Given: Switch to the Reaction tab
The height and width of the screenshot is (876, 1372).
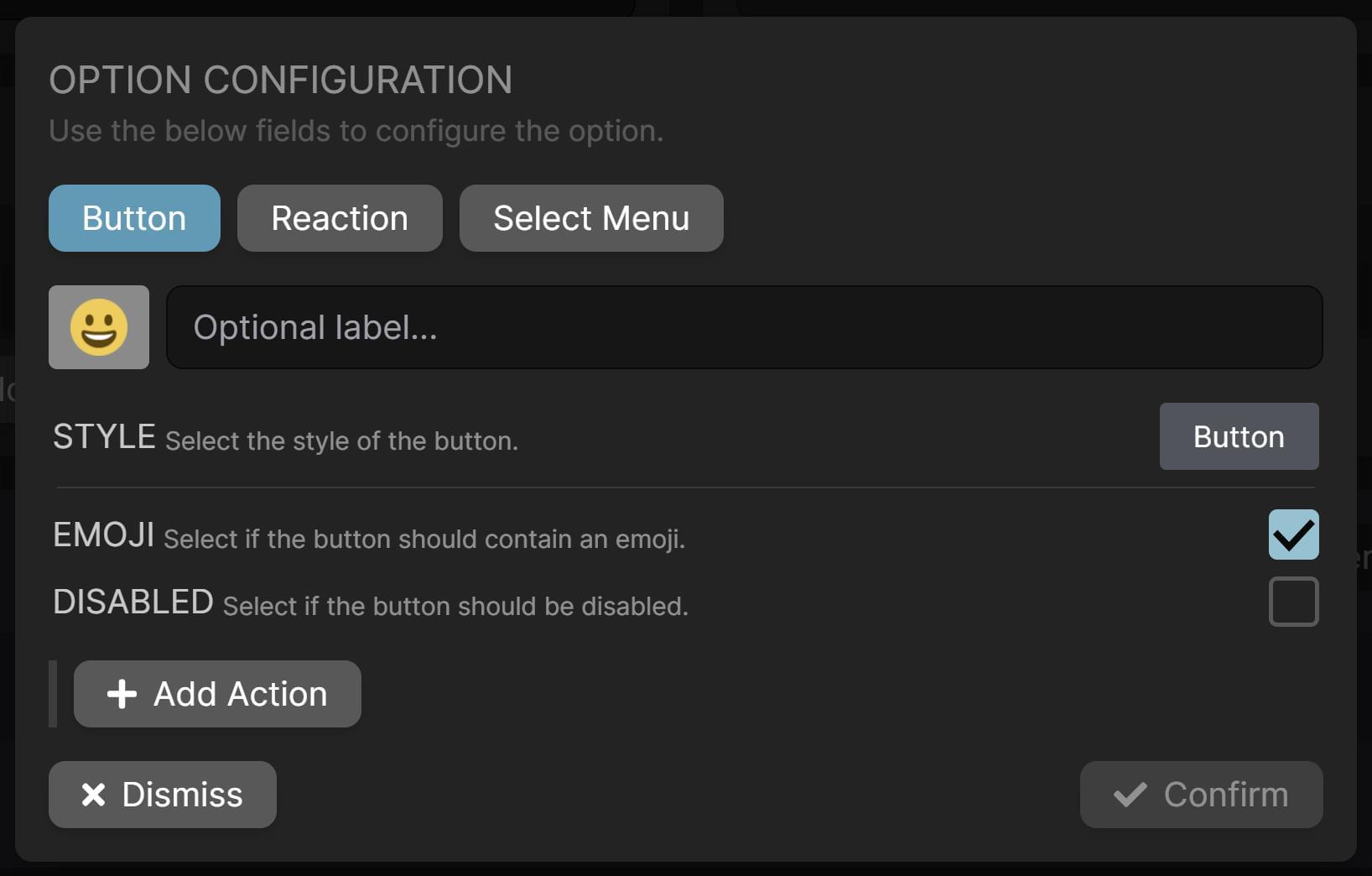Looking at the screenshot, I should pyautogui.click(x=340, y=218).
